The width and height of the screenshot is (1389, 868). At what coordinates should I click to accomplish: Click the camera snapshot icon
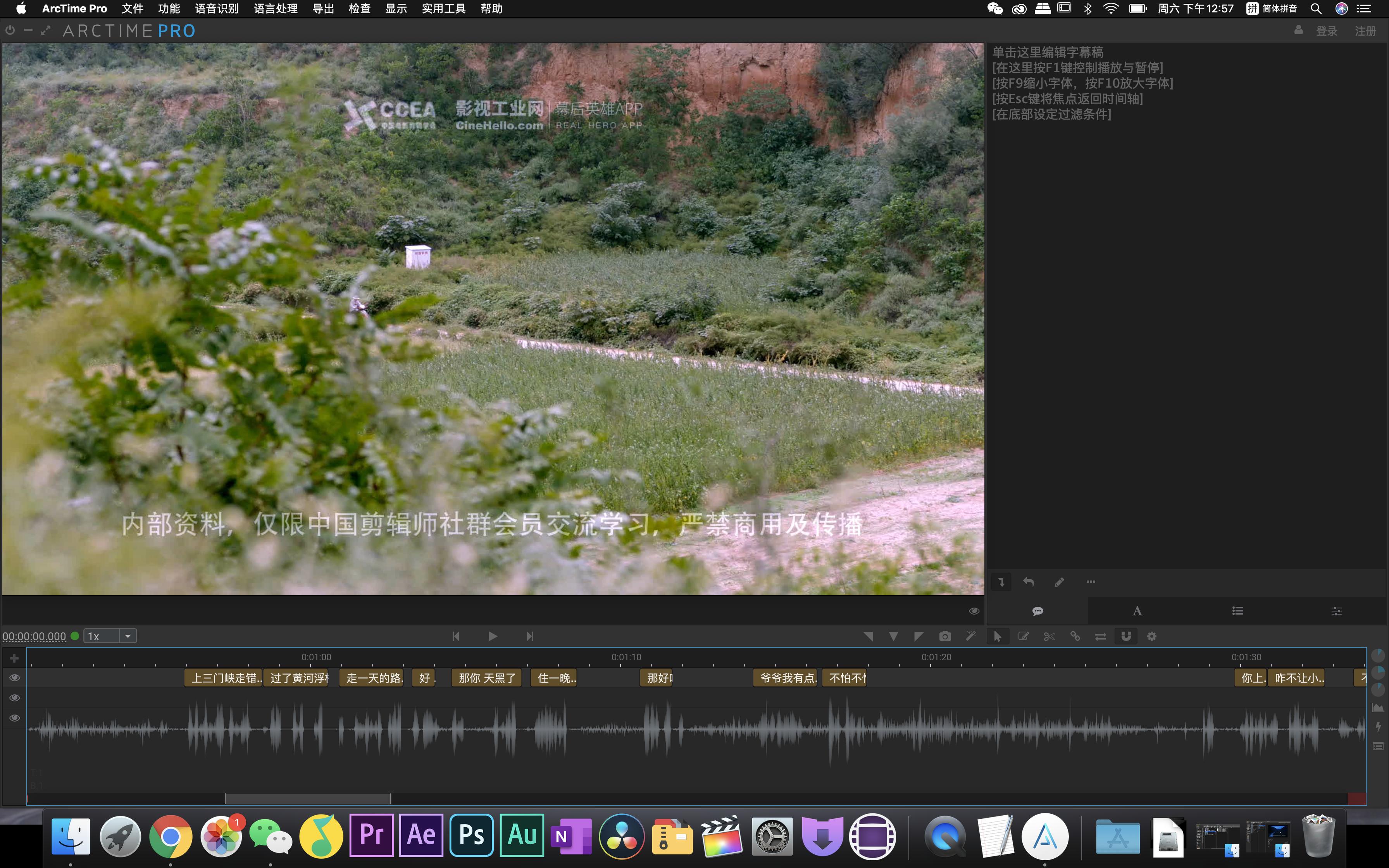click(x=945, y=636)
